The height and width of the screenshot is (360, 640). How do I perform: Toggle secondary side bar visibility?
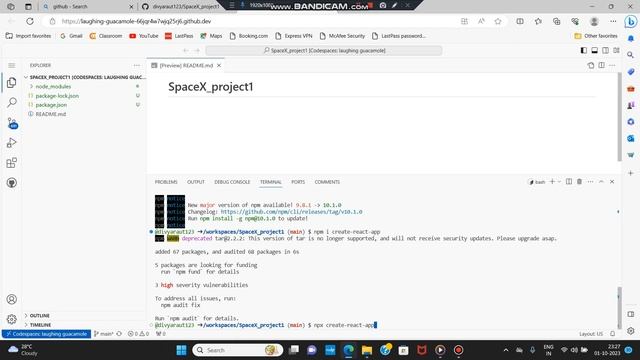605,51
